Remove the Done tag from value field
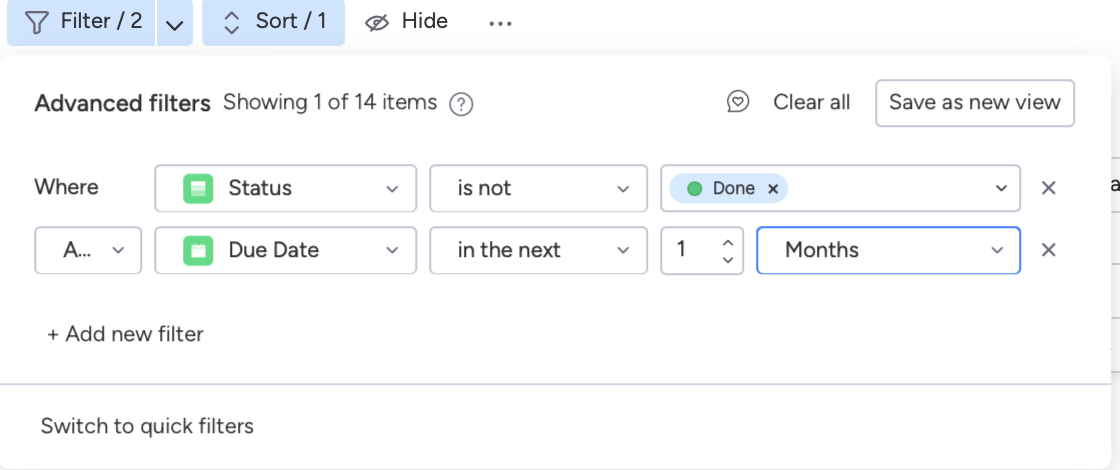The image size is (1120, 470). pyautogui.click(x=772, y=188)
